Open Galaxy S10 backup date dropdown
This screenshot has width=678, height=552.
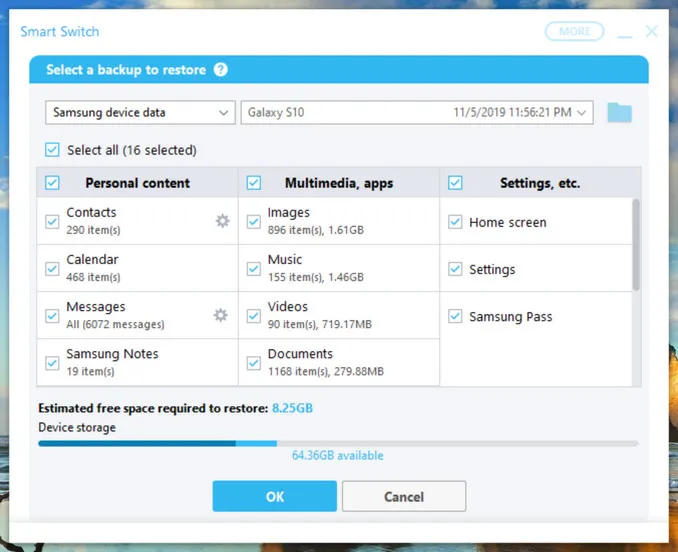coord(417,112)
